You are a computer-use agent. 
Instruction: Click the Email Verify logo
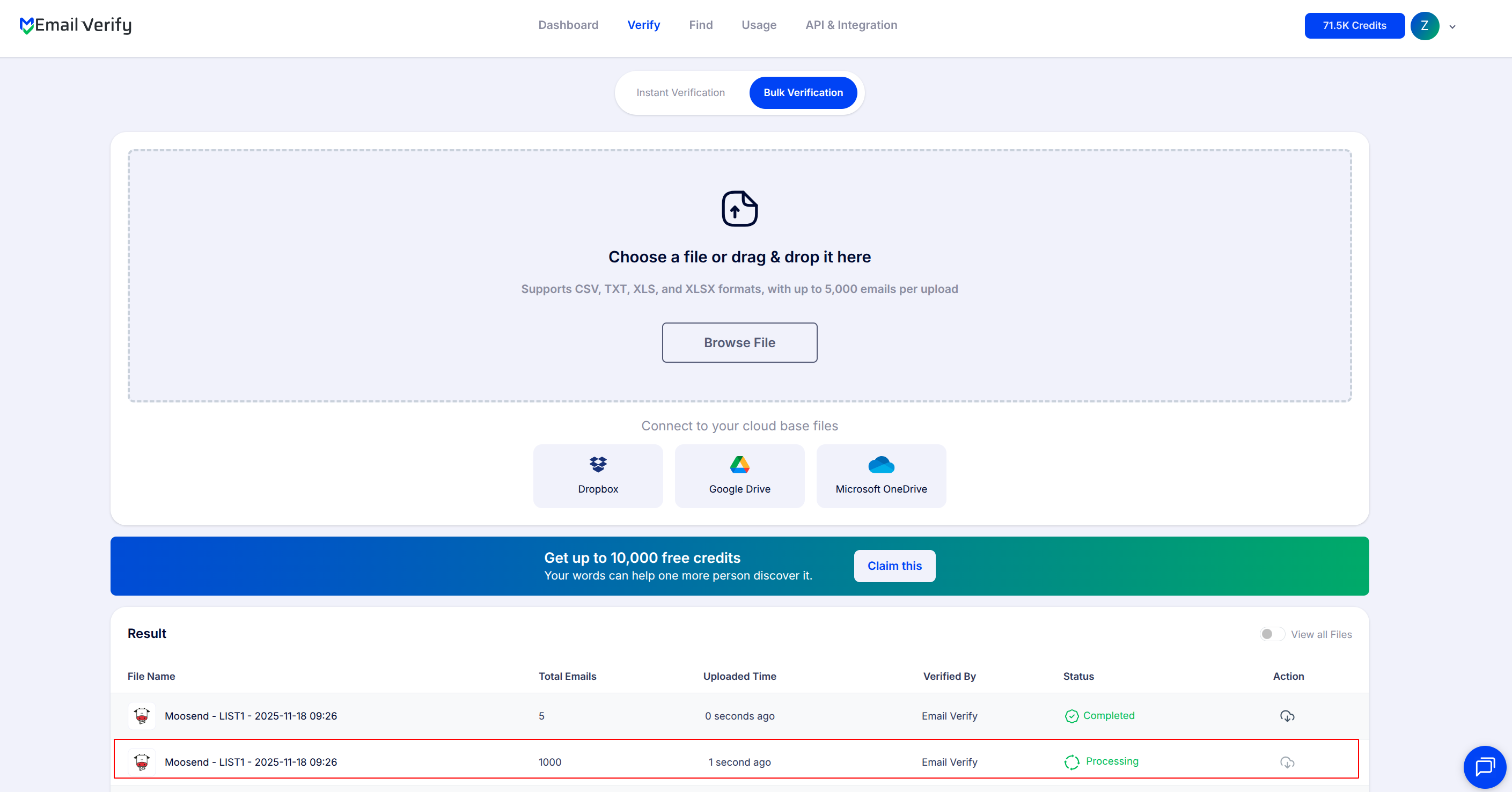pyautogui.click(x=75, y=25)
